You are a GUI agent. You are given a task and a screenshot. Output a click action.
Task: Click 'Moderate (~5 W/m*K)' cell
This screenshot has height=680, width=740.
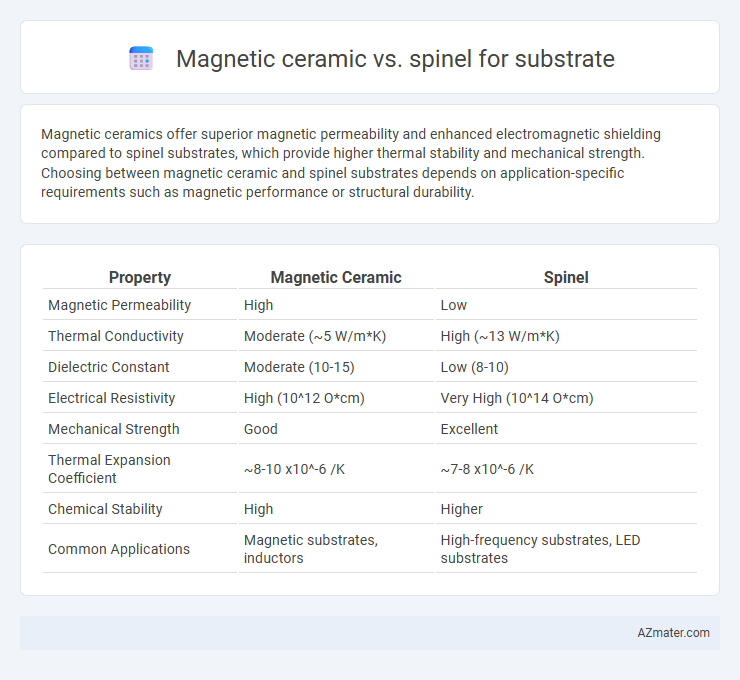point(315,336)
